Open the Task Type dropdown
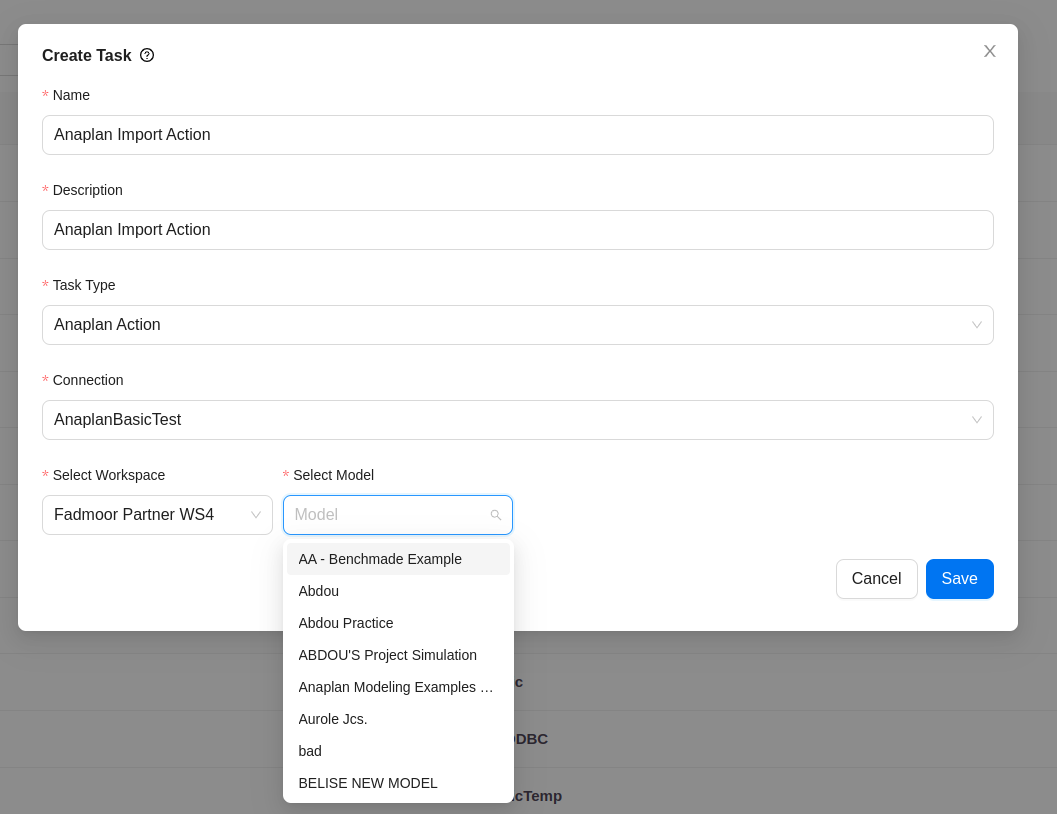 pyautogui.click(x=518, y=325)
